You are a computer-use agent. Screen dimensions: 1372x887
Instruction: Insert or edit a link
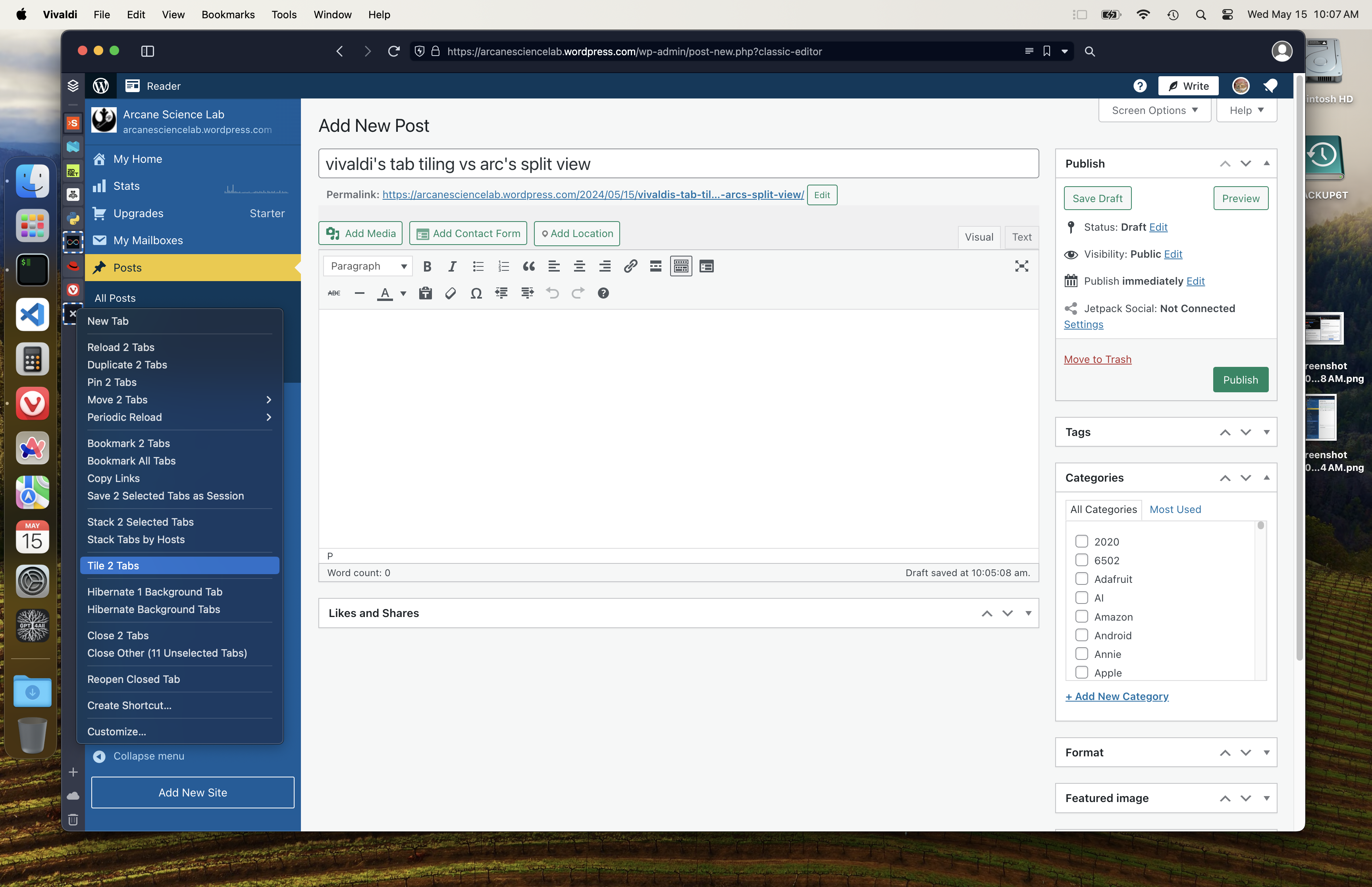pyautogui.click(x=630, y=266)
